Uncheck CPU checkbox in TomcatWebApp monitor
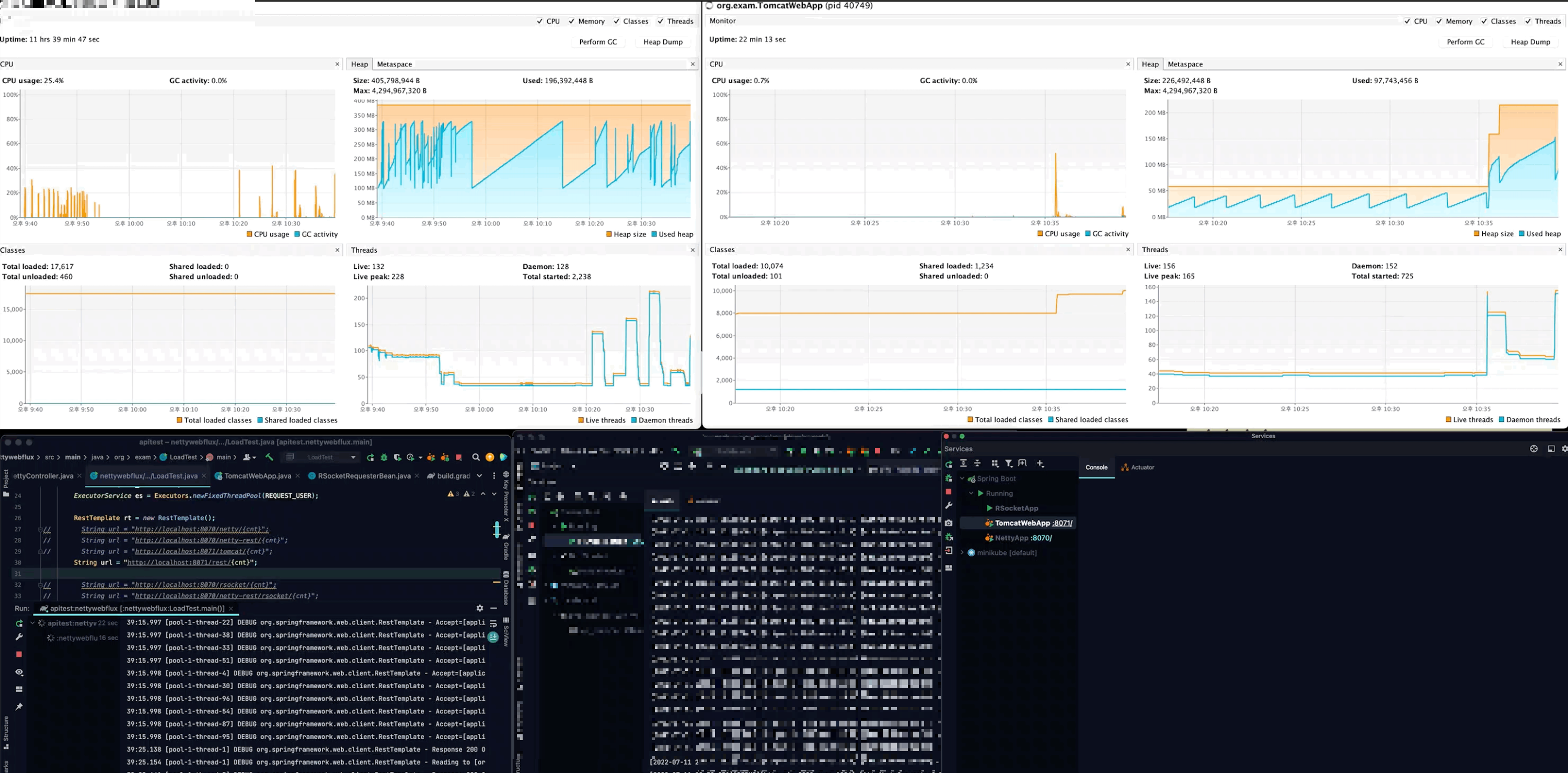Viewport: 1568px width, 773px height. [1408, 21]
